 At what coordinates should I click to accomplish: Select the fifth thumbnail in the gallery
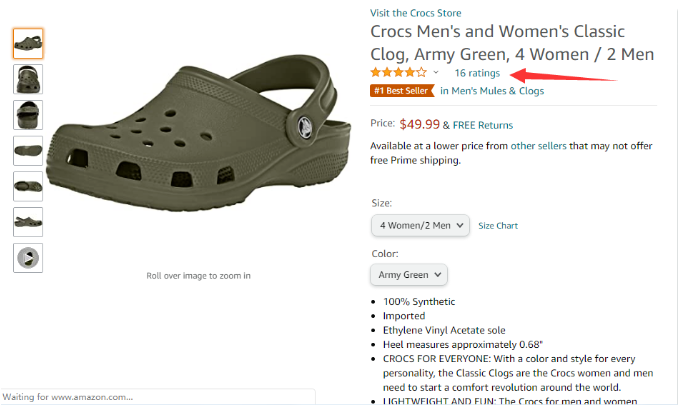click(28, 186)
